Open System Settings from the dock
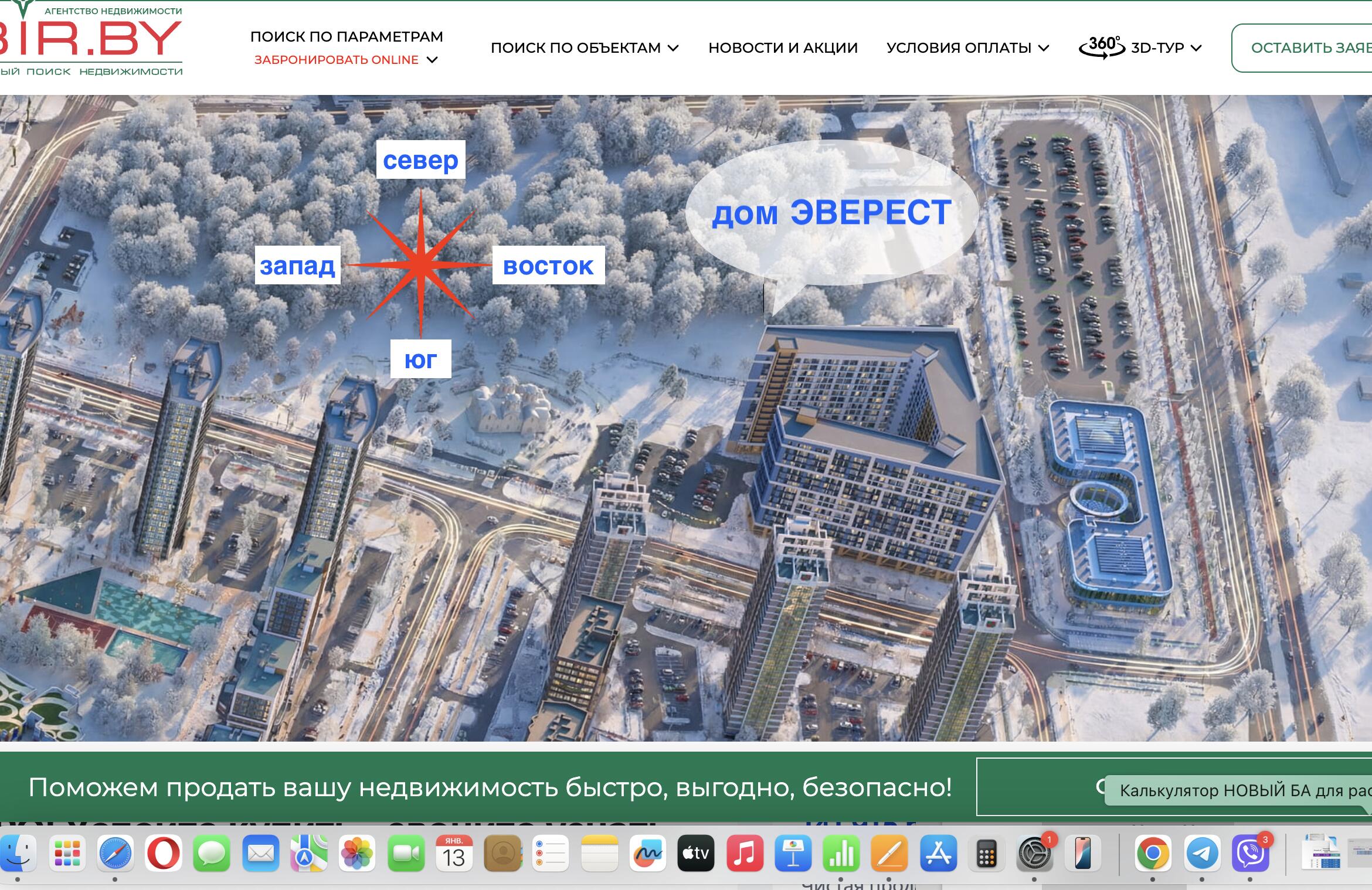The height and width of the screenshot is (890, 1372). [x=1034, y=854]
